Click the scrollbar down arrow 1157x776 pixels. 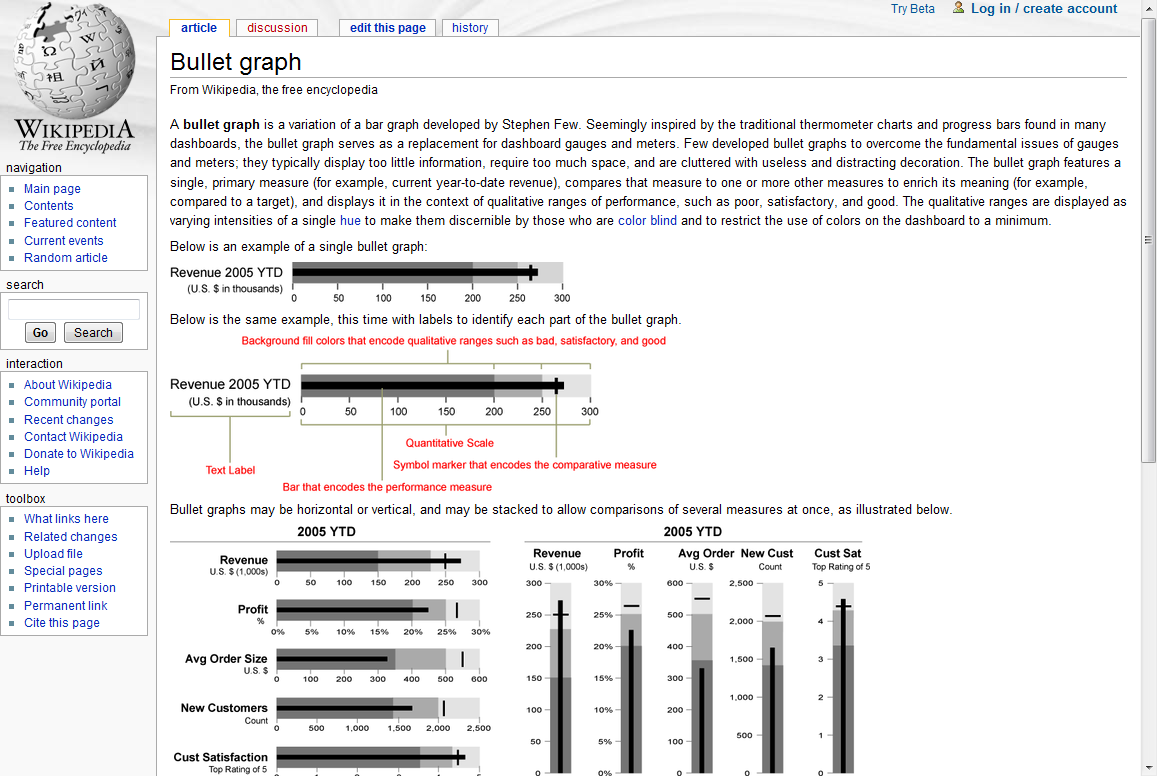click(x=1148, y=769)
